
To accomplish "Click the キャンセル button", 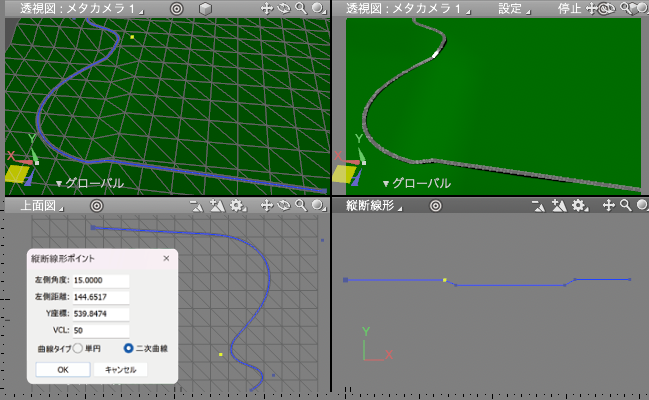I will click(x=120, y=370).
